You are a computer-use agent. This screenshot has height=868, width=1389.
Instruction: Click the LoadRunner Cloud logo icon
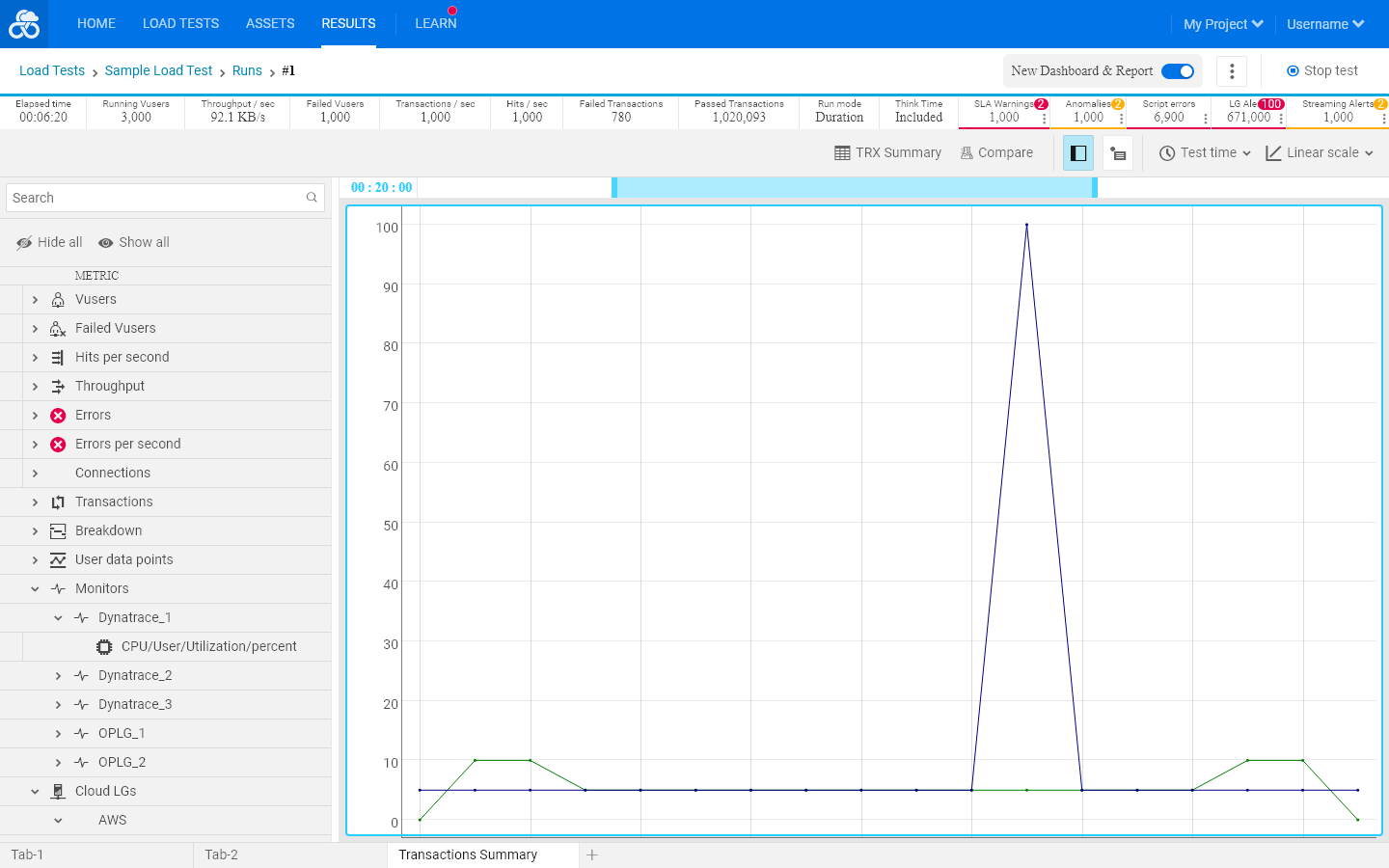click(24, 24)
